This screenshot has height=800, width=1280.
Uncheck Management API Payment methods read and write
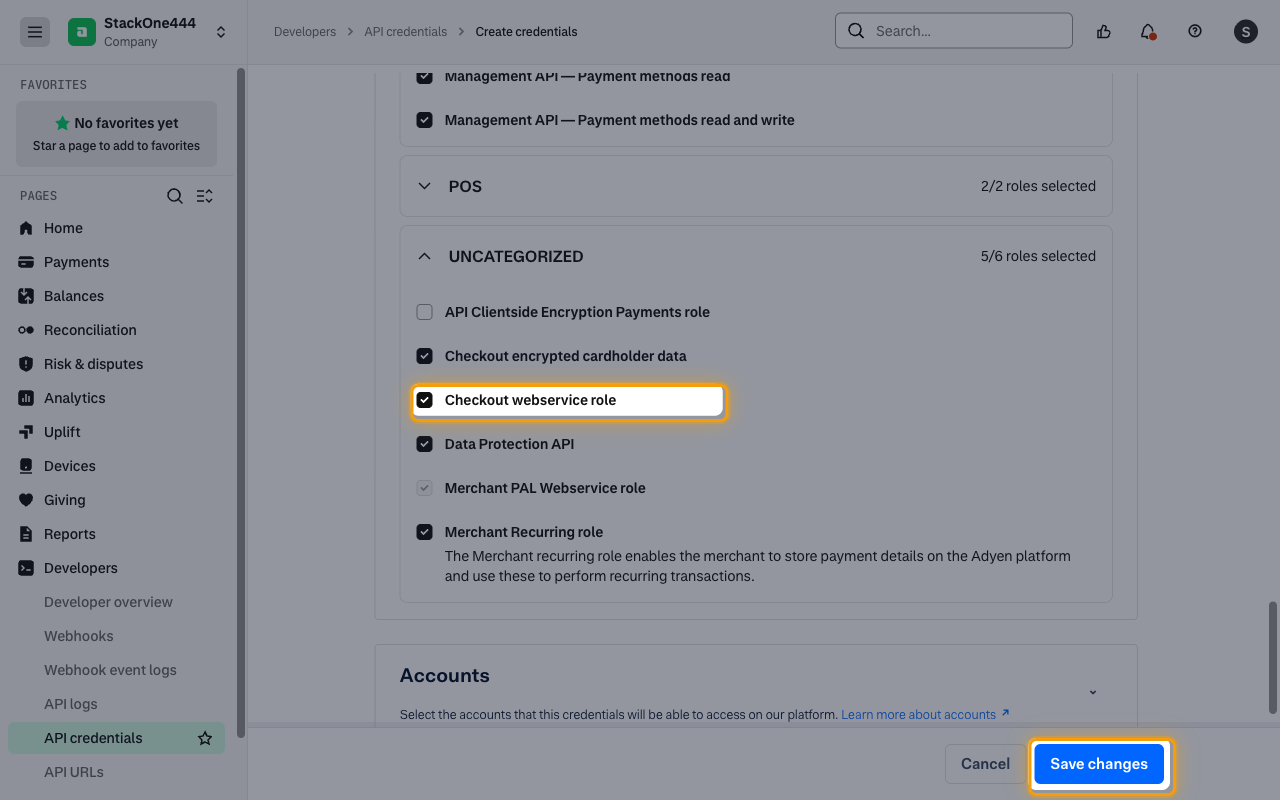click(x=424, y=120)
